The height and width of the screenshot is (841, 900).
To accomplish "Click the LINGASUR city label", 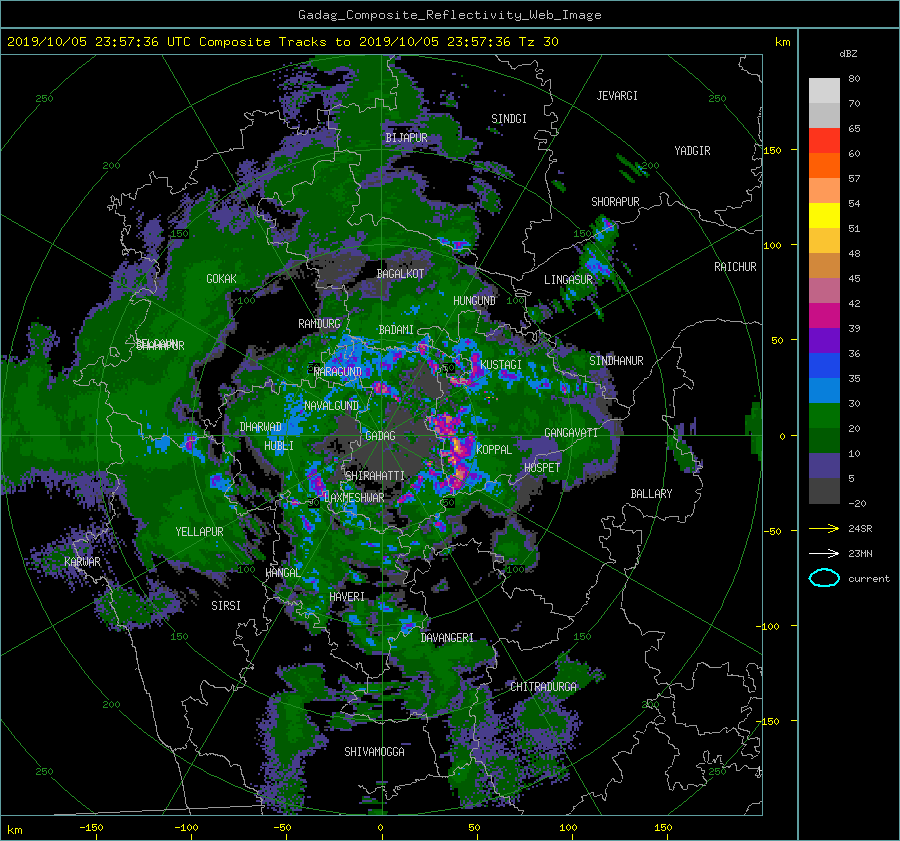I will pos(568,280).
